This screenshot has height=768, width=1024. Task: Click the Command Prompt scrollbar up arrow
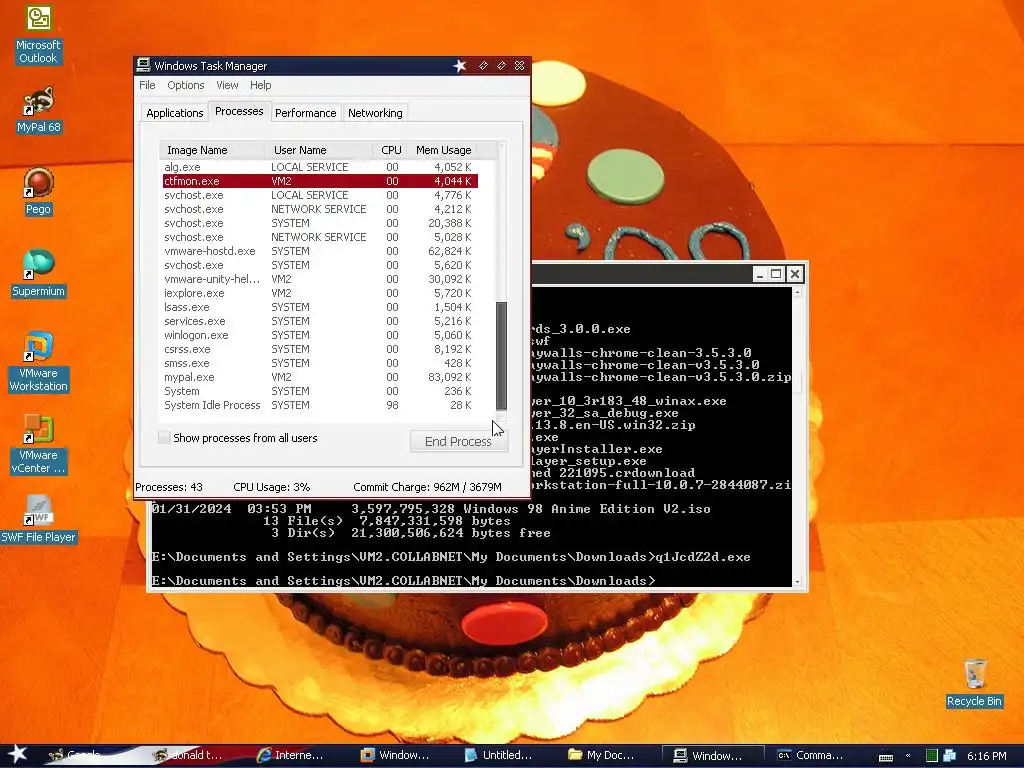tap(797, 293)
